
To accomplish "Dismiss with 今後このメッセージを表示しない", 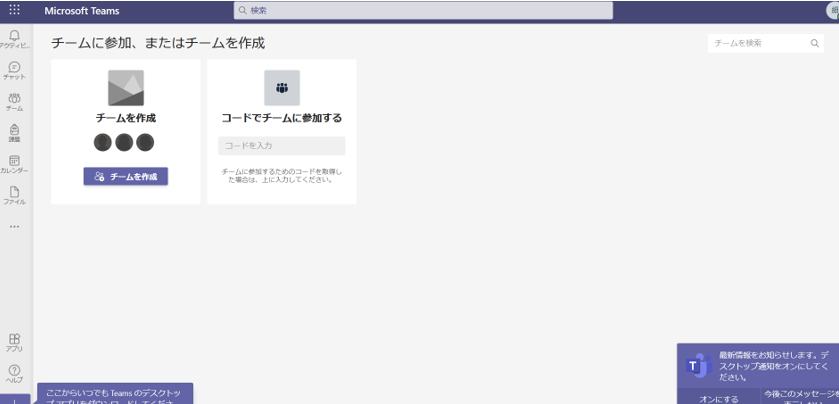I will coord(799,397).
